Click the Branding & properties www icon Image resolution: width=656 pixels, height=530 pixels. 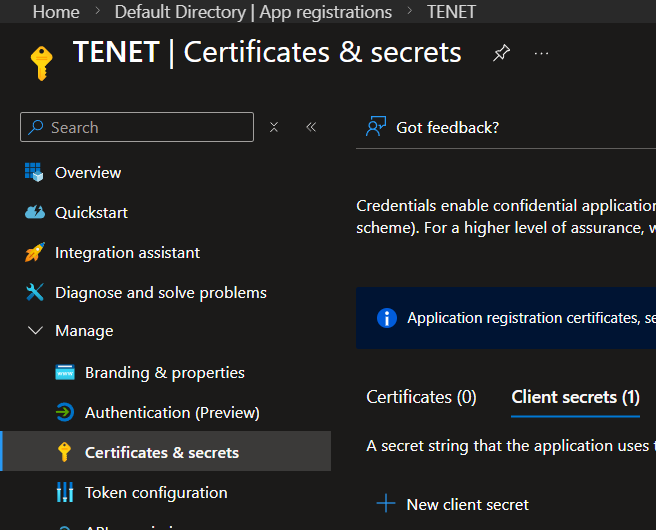65,372
